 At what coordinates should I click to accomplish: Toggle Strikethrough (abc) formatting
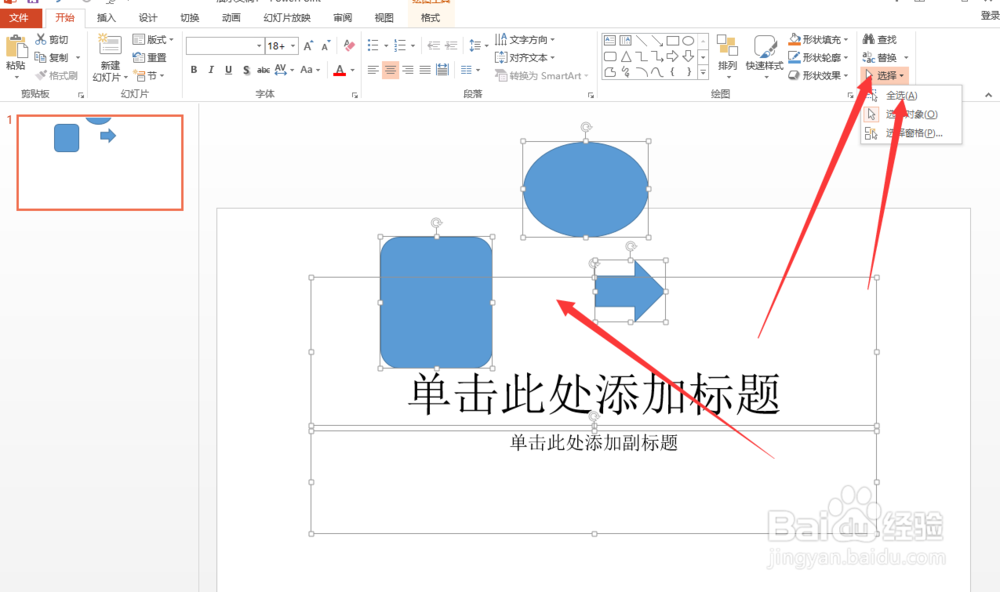263,70
